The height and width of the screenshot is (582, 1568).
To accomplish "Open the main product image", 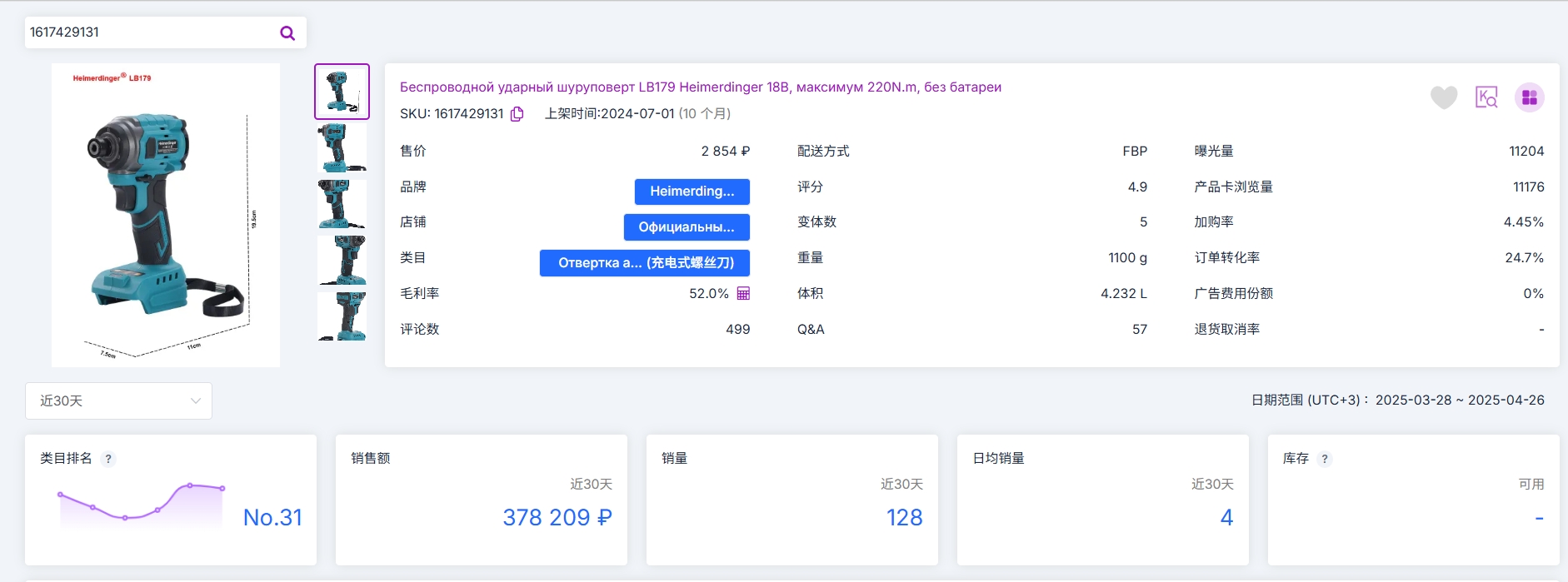I will point(166,215).
